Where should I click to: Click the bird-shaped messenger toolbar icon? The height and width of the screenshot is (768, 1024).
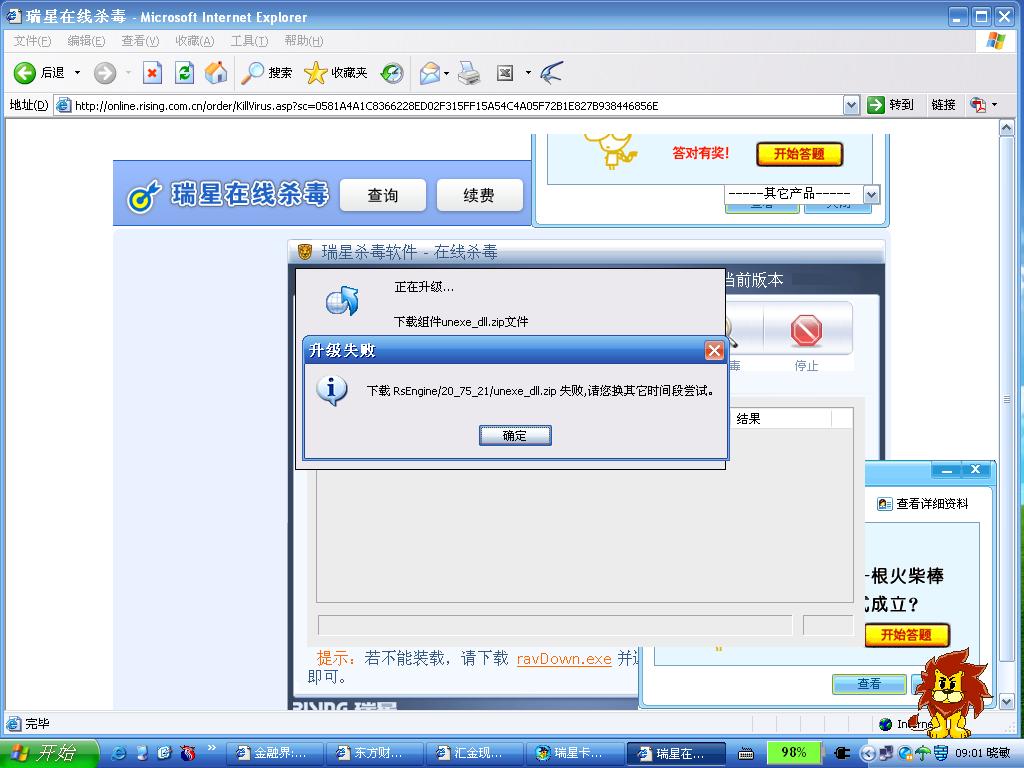pyautogui.click(x=551, y=72)
